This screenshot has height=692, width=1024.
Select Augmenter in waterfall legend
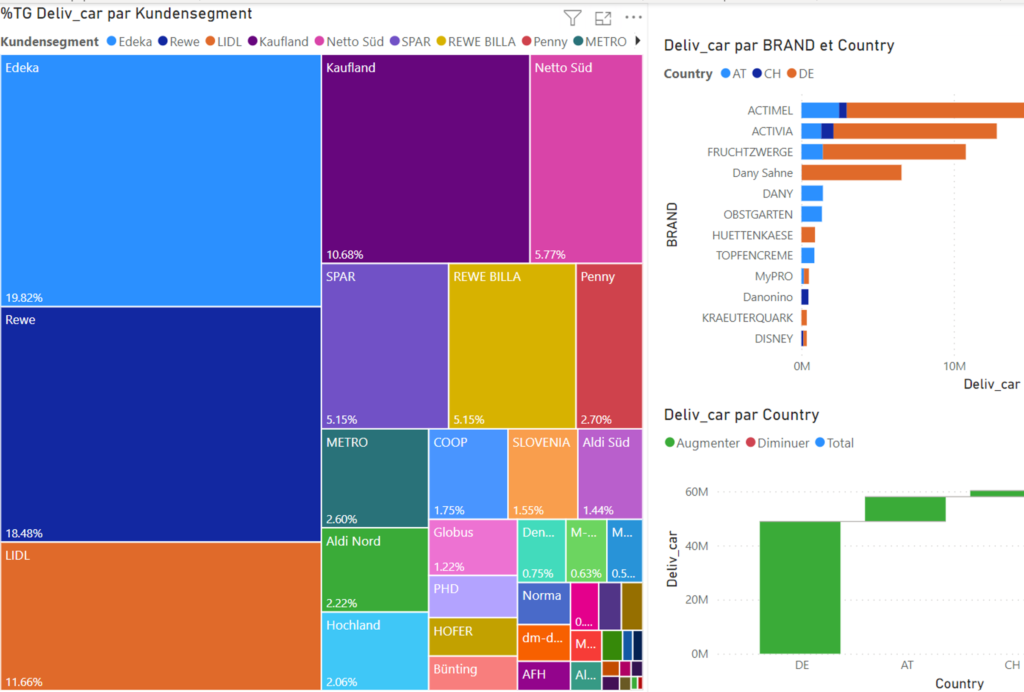pos(702,443)
